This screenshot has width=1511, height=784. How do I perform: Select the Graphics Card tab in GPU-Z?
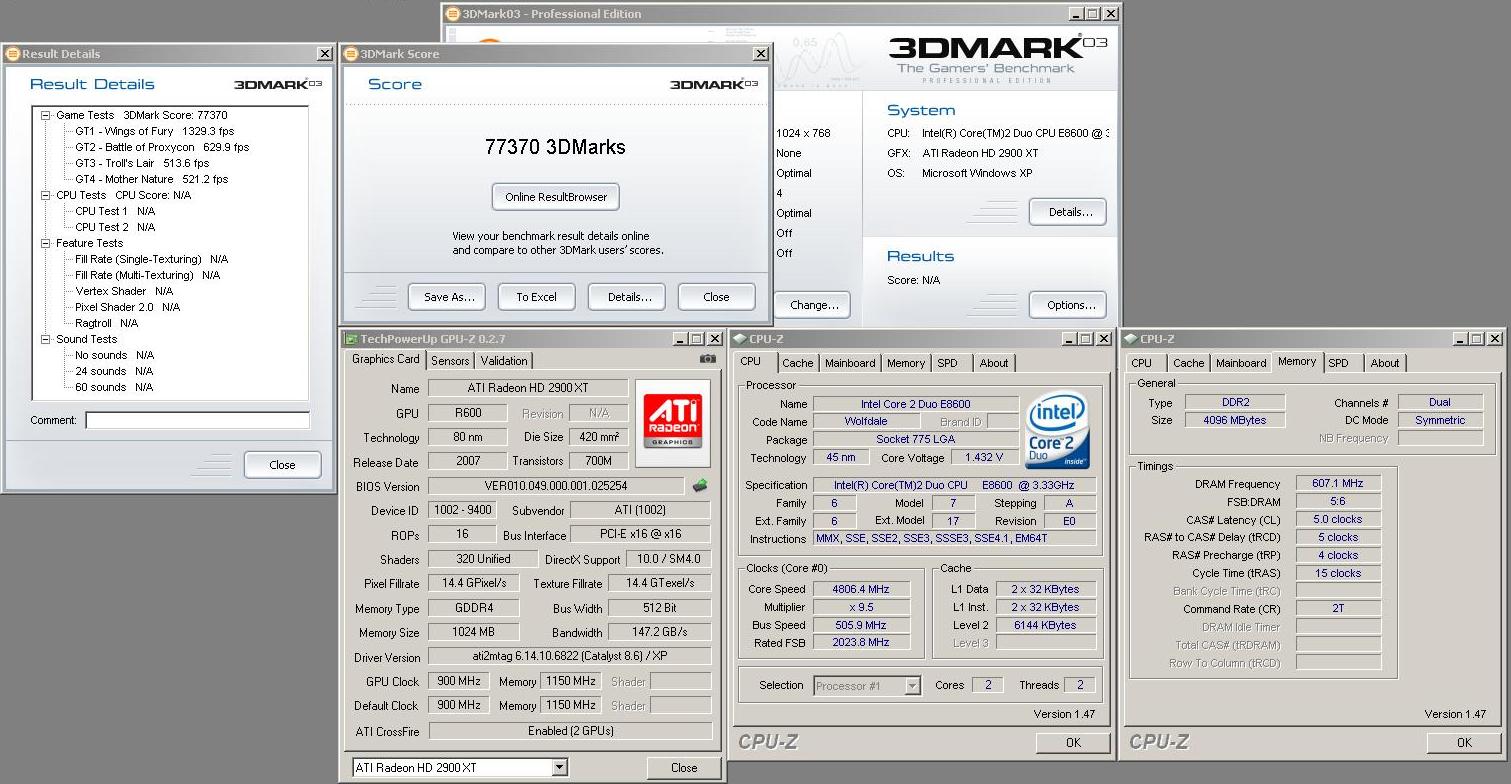(x=386, y=359)
